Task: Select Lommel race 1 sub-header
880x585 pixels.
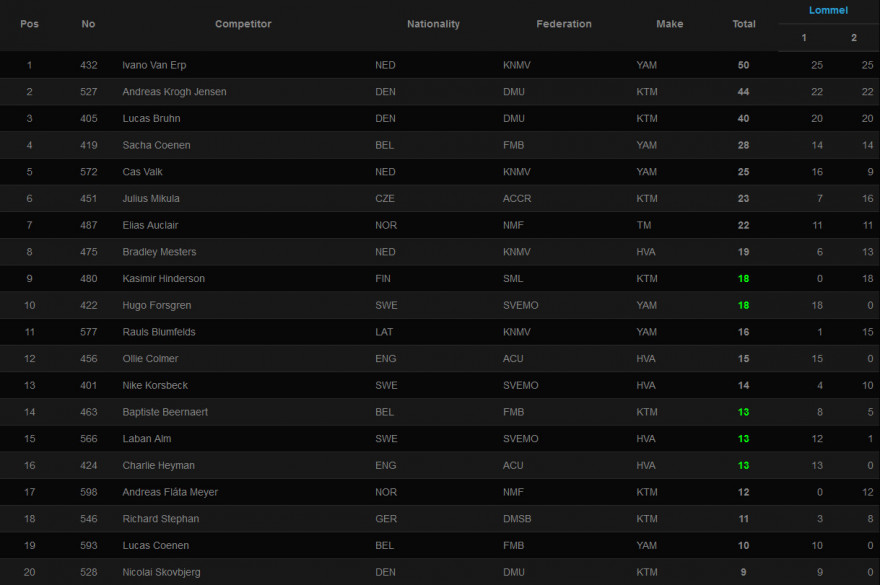Action: point(804,38)
